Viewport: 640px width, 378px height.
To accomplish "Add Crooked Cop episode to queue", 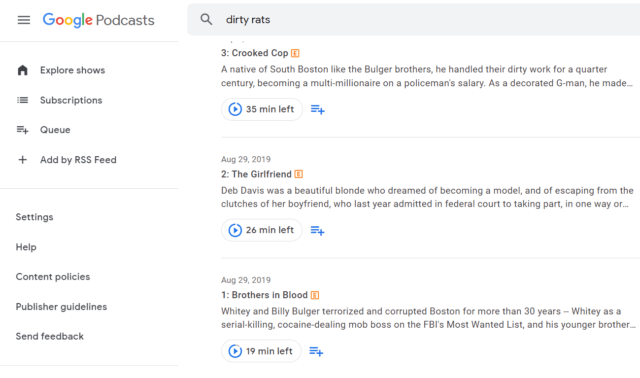I will (x=318, y=109).
